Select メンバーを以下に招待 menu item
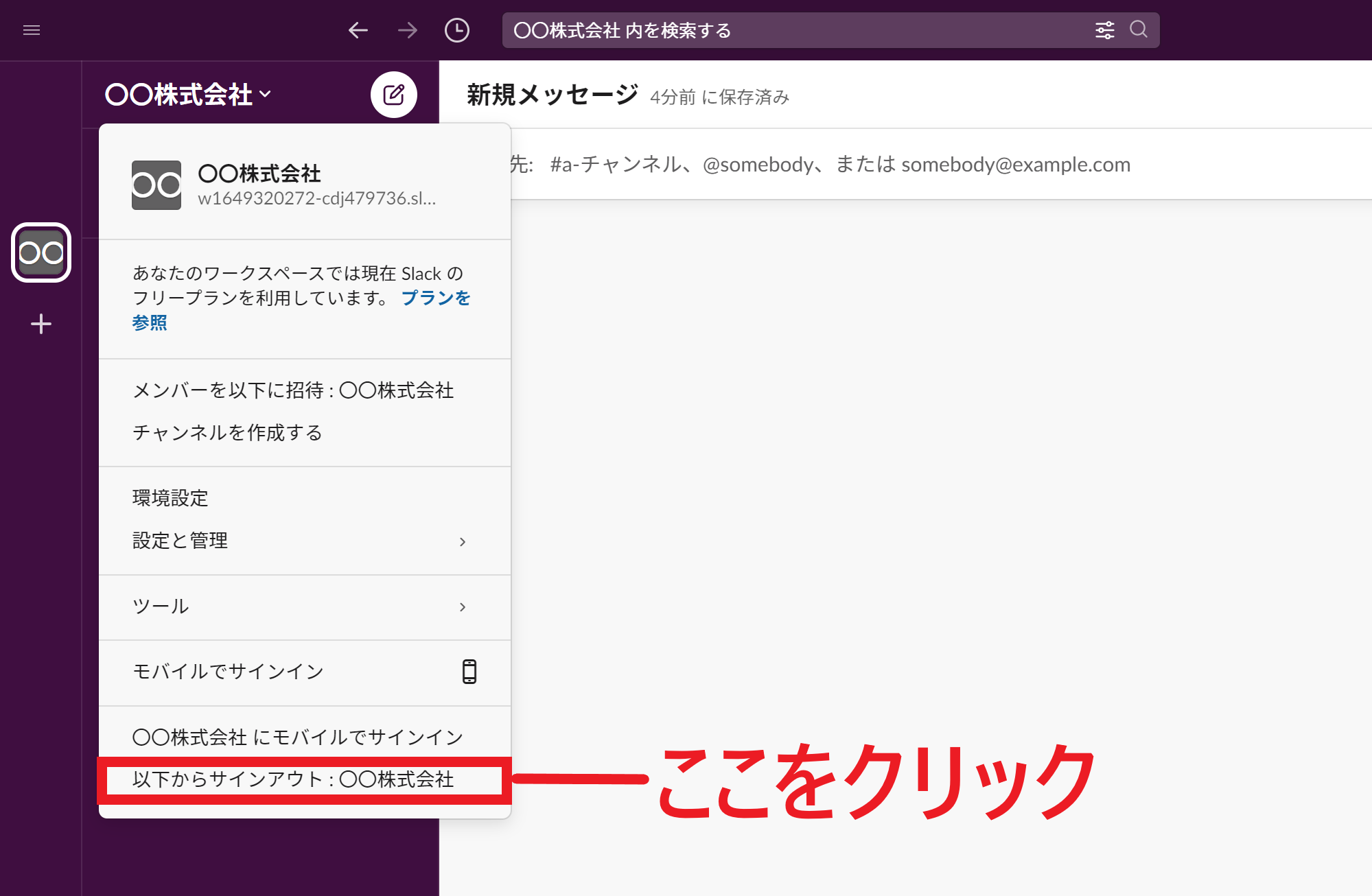The image size is (1372, 896). click(x=293, y=390)
